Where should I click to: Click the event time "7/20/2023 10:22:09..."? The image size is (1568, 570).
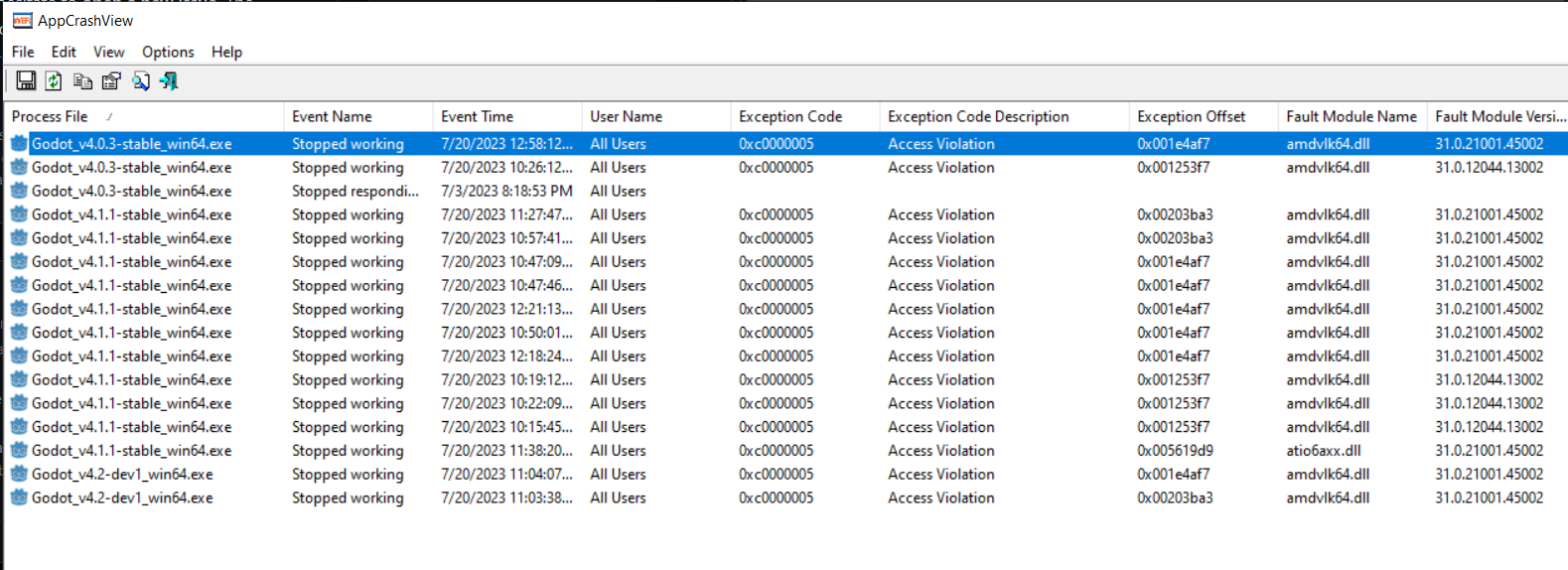pos(506,403)
